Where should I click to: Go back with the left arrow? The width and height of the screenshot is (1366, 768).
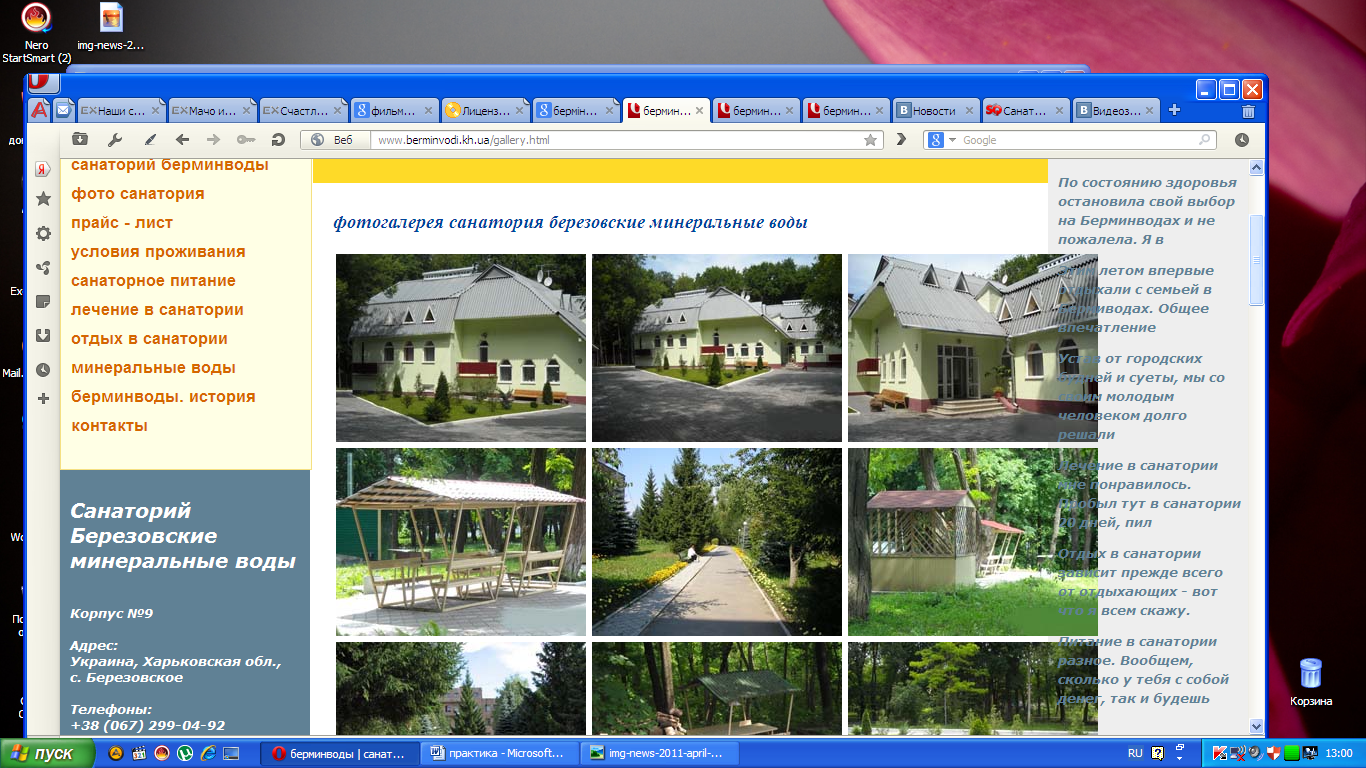tap(182, 140)
